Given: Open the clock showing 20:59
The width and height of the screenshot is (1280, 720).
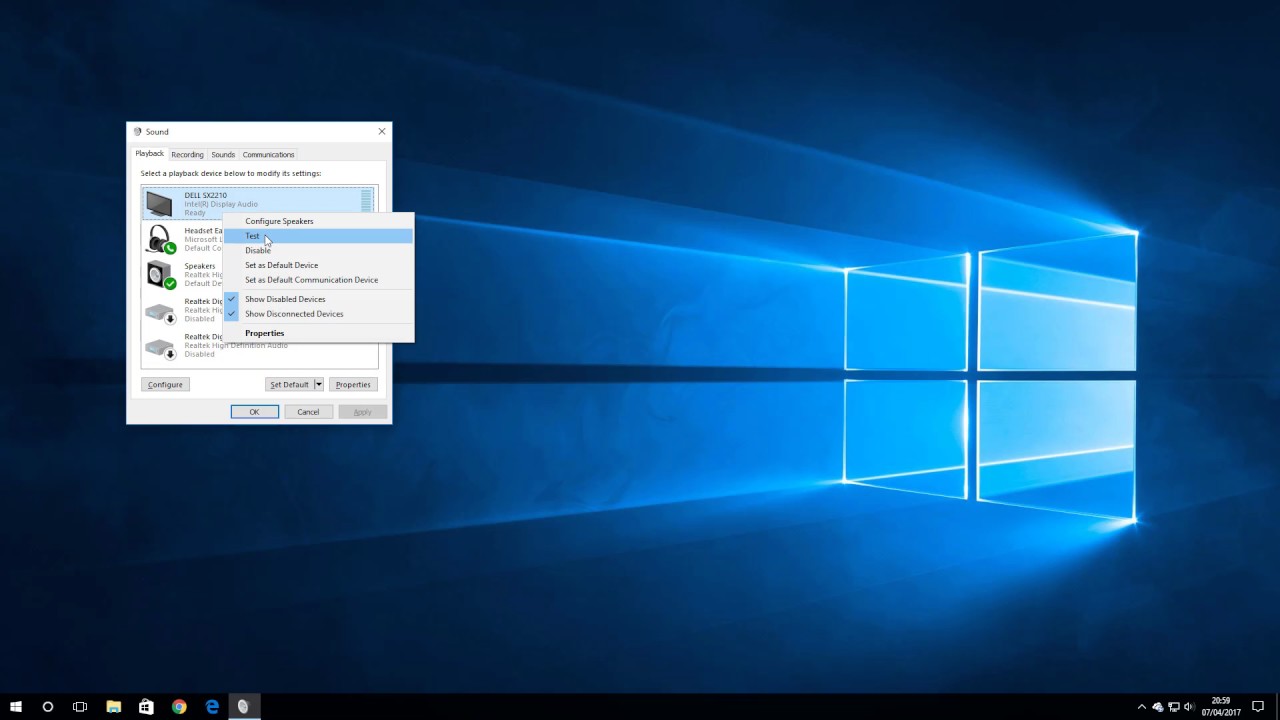Looking at the screenshot, I should click(1220, 707).
